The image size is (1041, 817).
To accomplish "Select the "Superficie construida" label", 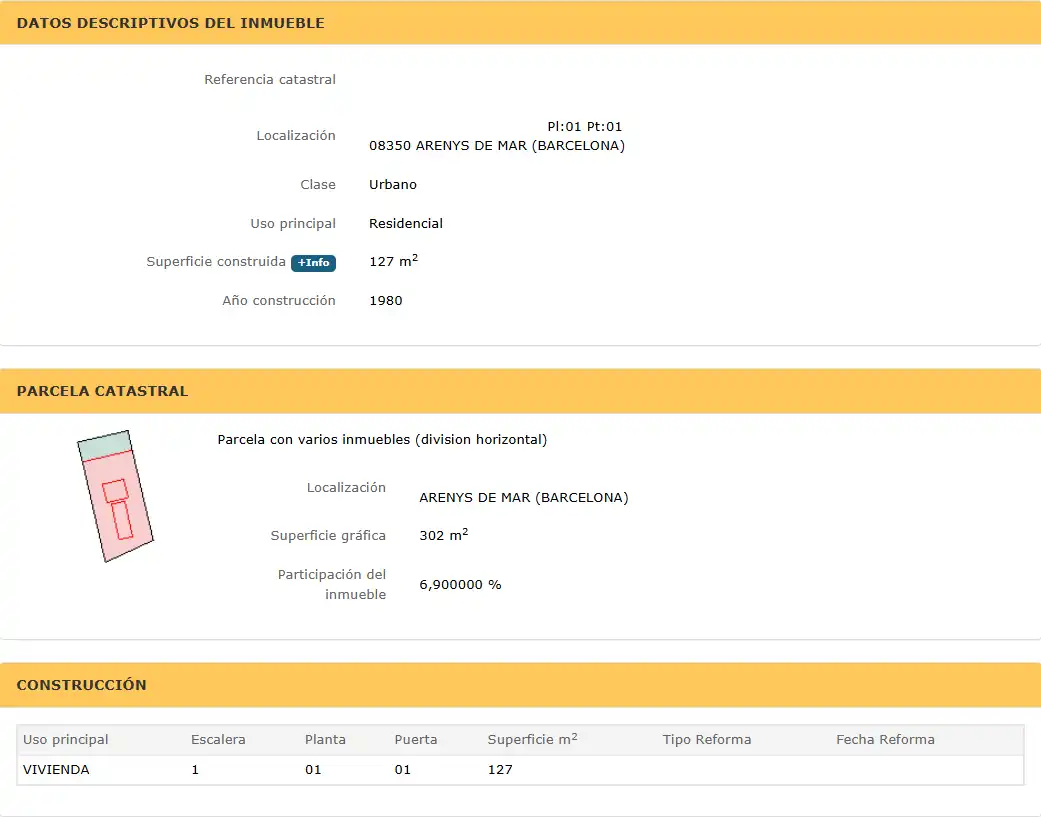I will tap(216, 261).
